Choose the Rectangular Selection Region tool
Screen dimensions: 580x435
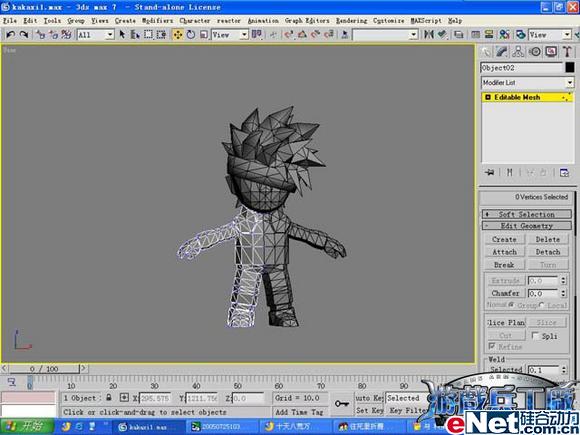pos(148,35)
